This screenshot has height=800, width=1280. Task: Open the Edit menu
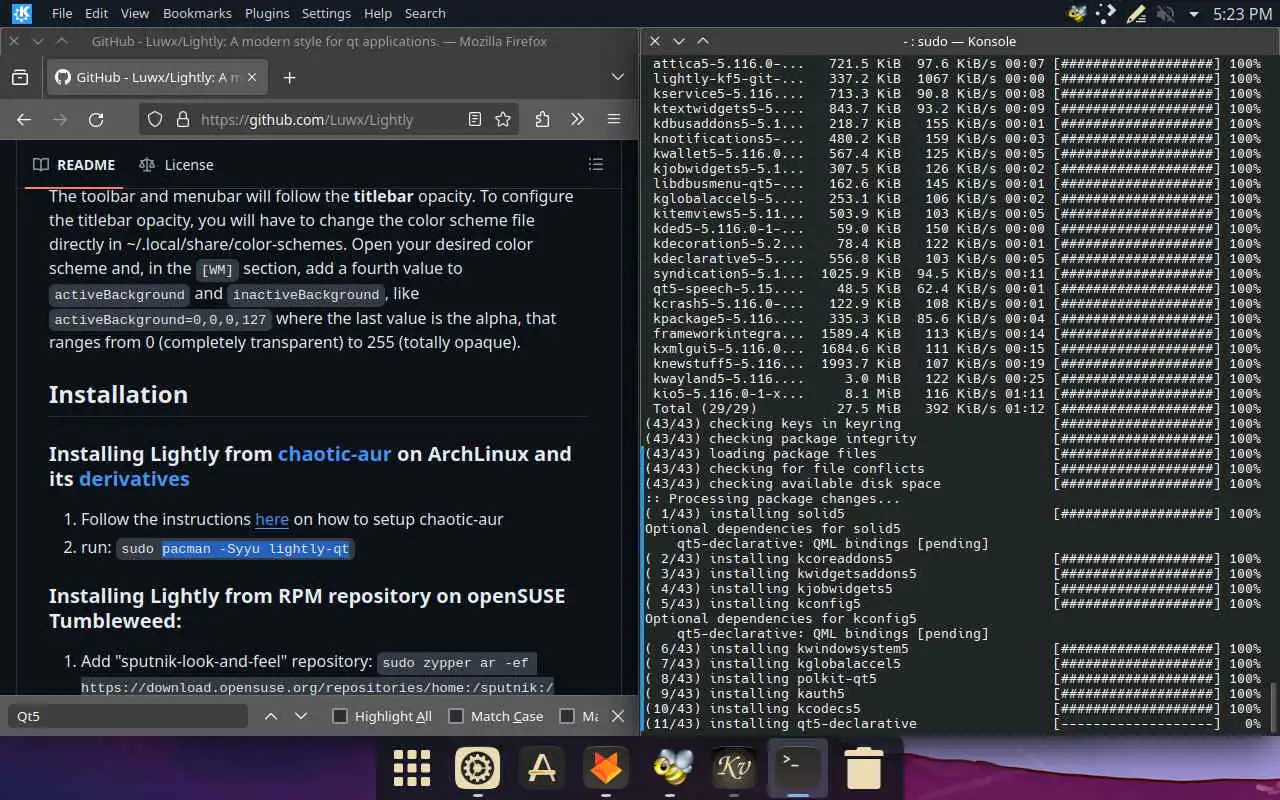click(96, 14)
